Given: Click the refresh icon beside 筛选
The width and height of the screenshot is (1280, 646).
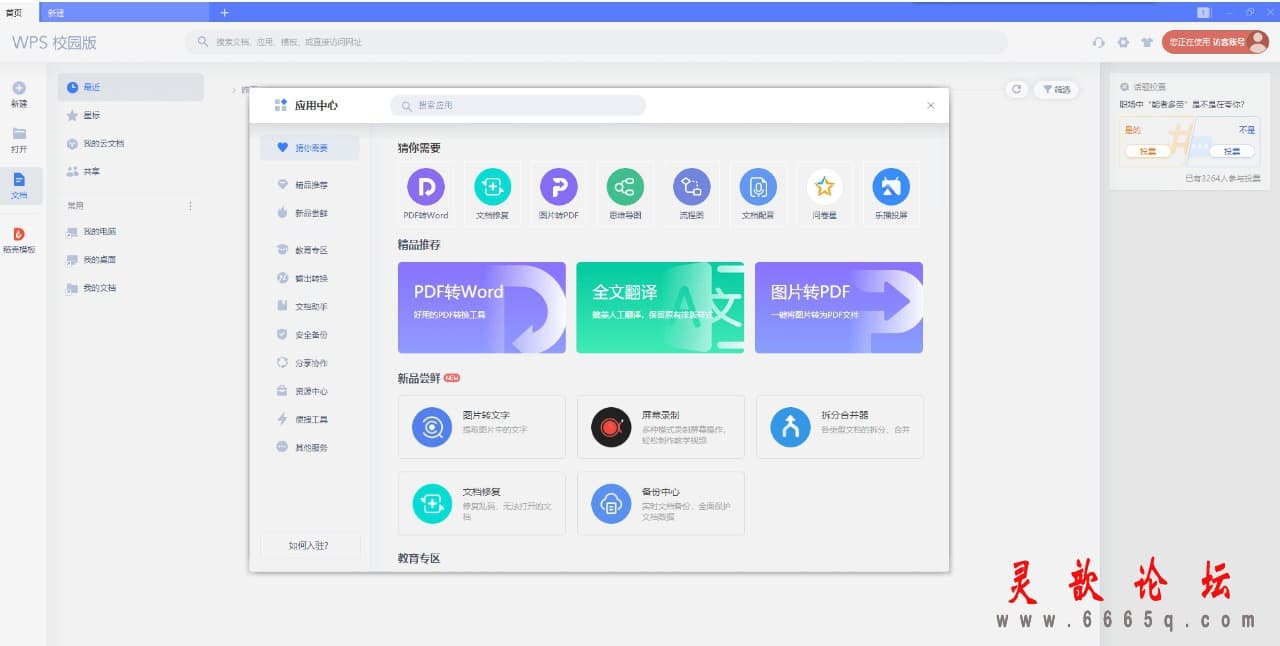Looking at the screenshot, I should click(x=1017, y=89).
